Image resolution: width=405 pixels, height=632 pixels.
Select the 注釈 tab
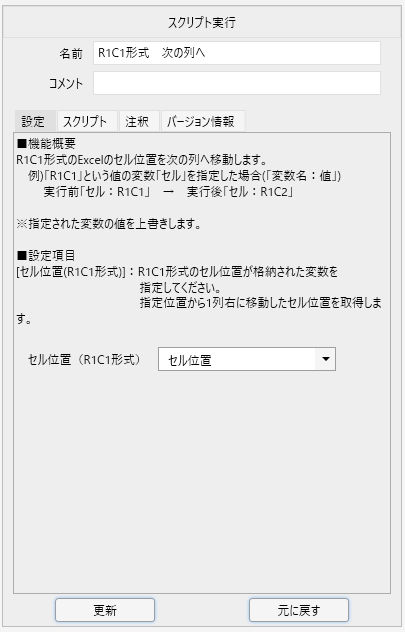(139, 121)
